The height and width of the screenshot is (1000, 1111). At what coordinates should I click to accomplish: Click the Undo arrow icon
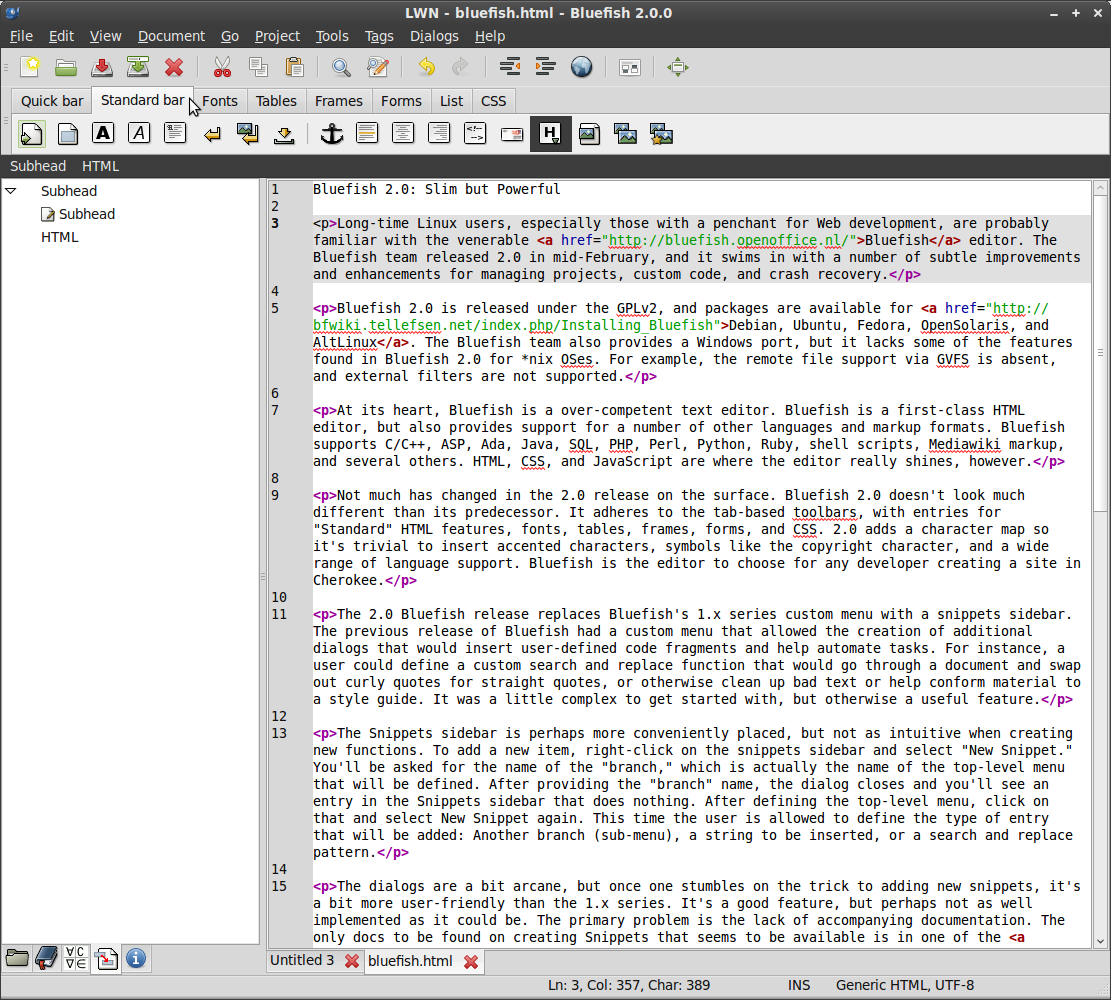[x=427, y=67]
